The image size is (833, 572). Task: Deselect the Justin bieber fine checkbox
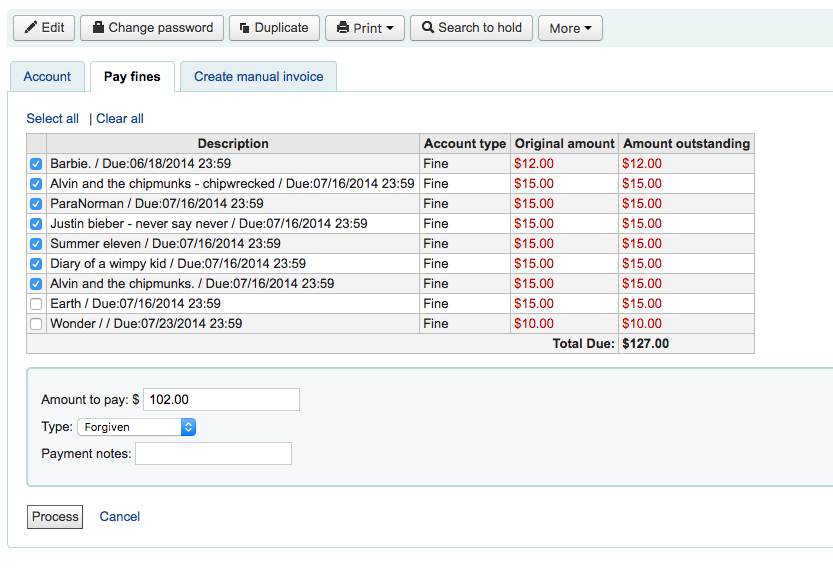[x=36, y=224]
